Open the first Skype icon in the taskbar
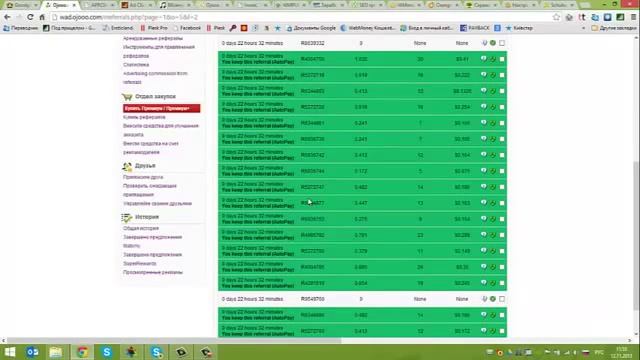Image resolution: width=640 pixels, height=360 pixels. click(x=107, y=352)
